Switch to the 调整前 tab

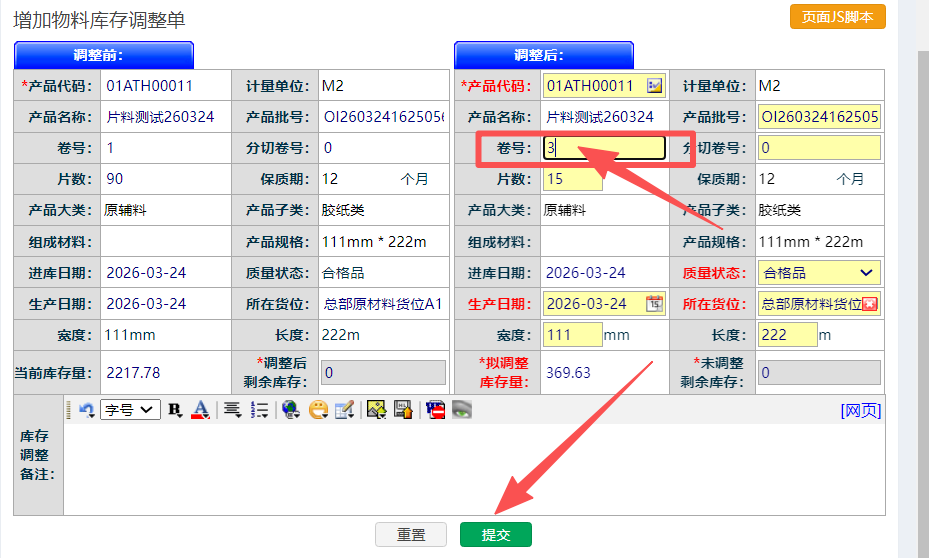click(x=104, y=55)
